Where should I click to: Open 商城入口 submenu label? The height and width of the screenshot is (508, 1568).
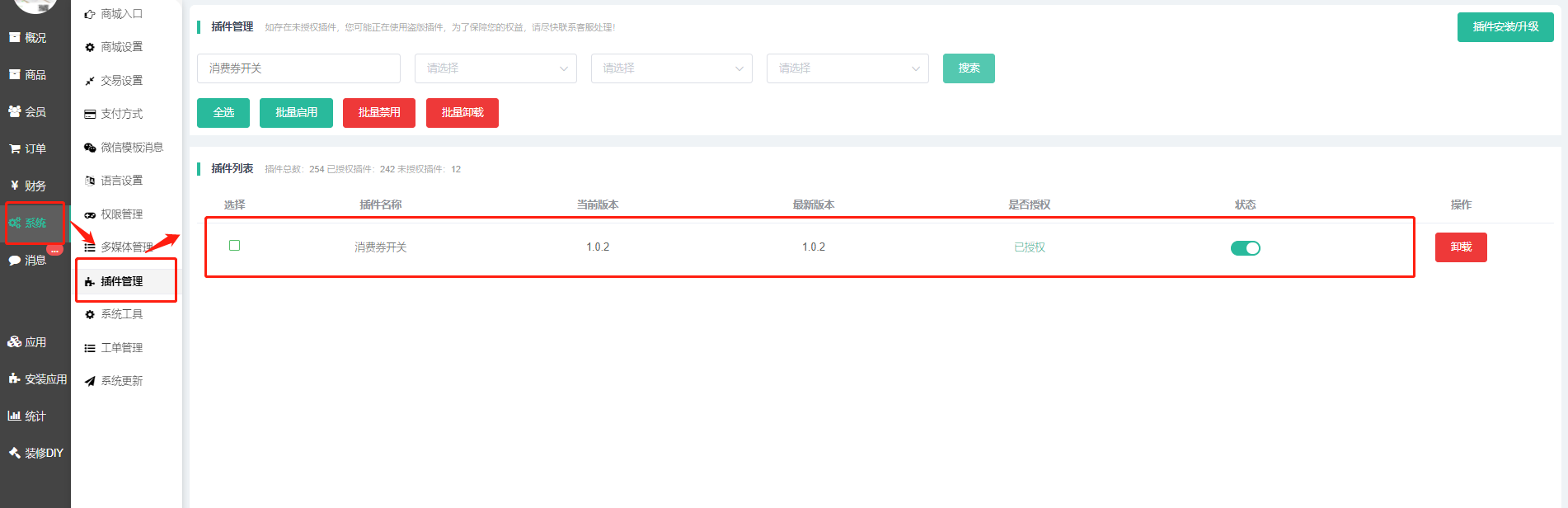click(x=121, y=14)
